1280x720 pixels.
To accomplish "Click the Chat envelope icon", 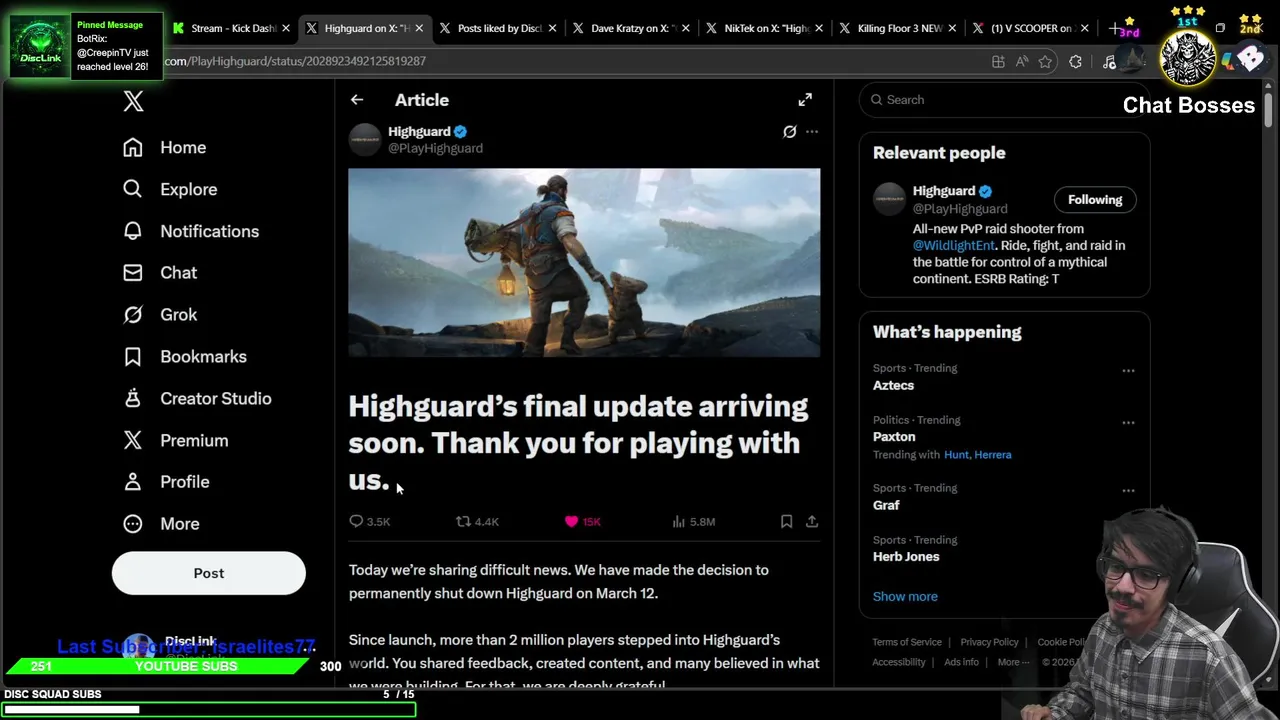I will tap(133, 272).
